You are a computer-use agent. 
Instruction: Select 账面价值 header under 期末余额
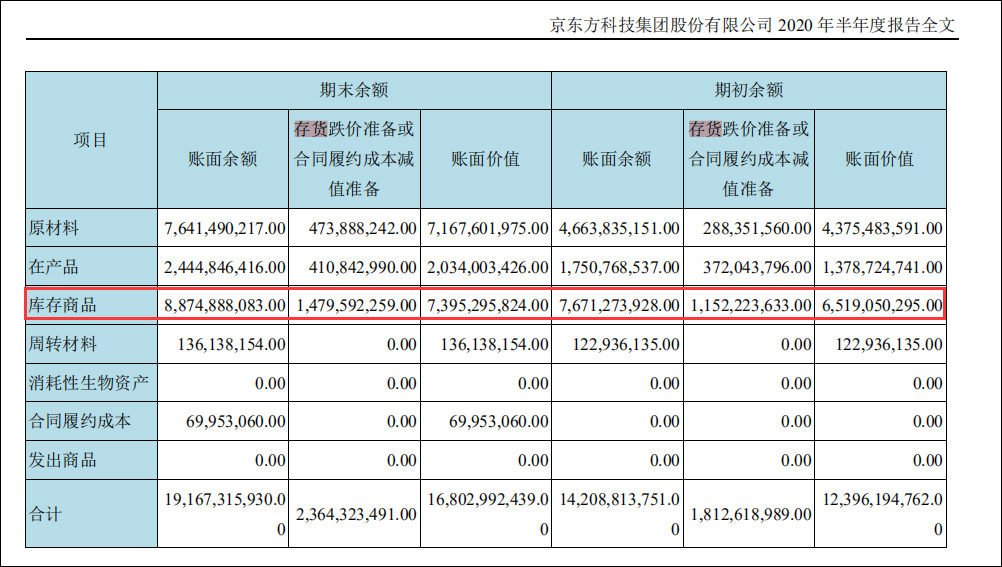tap(486, 159)
